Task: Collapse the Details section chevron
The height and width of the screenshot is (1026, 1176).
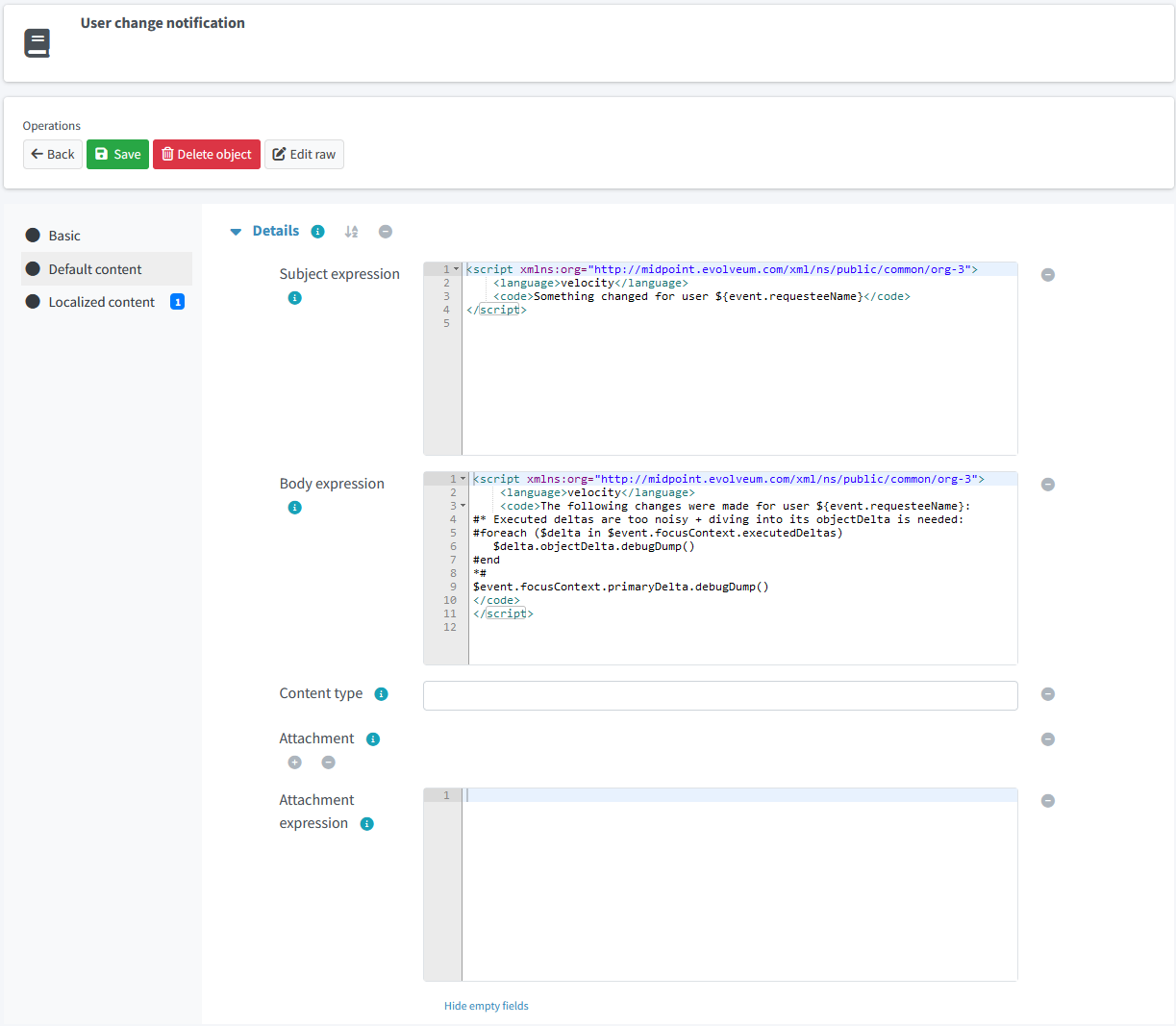Action: click(x=236, y=231)
